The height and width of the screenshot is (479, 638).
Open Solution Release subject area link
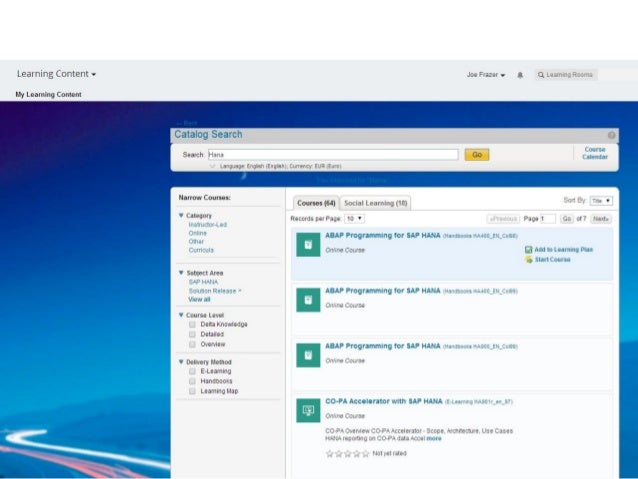click(214, 291)
